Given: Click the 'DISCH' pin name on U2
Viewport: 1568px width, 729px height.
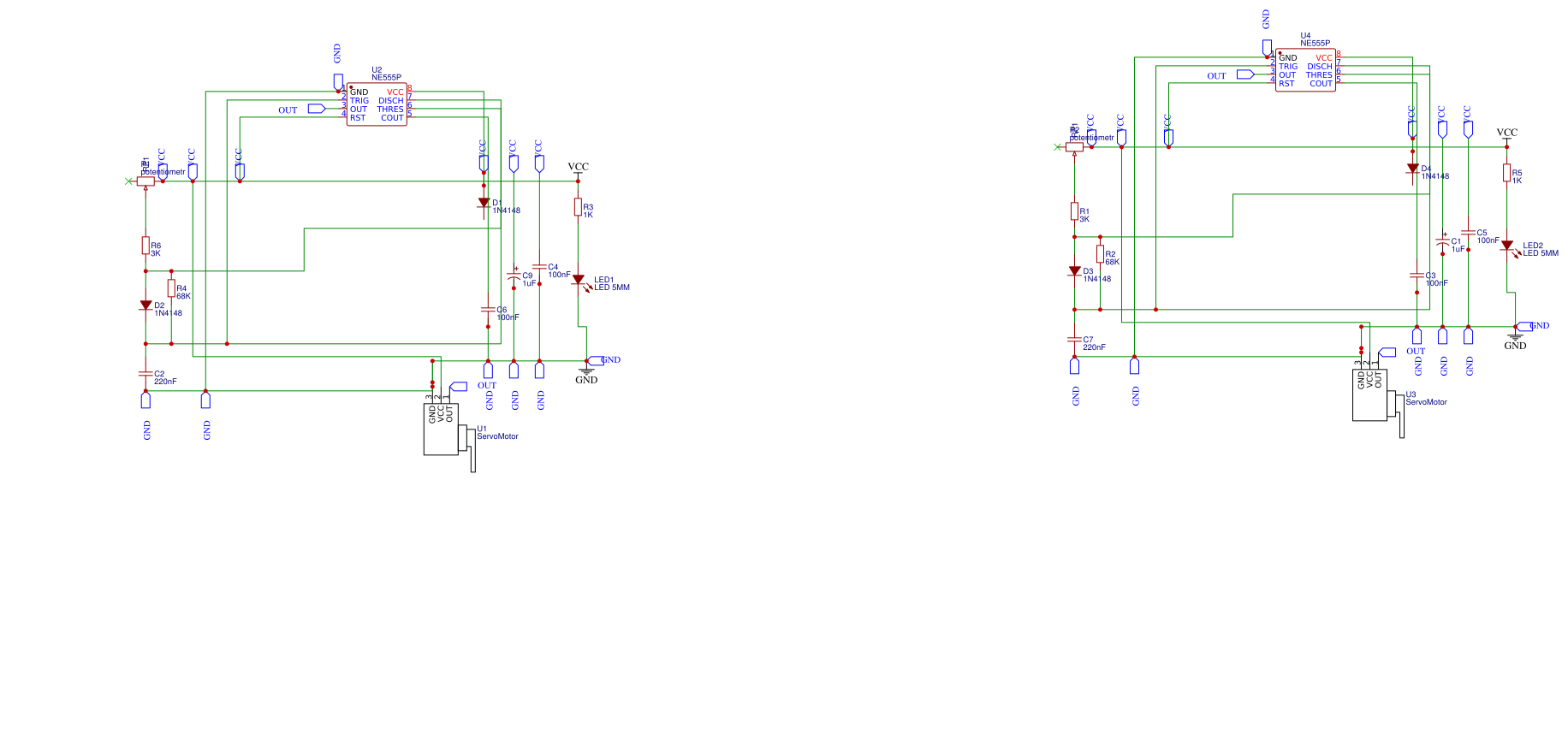Looking at the screenshot, I should point(391,101).
